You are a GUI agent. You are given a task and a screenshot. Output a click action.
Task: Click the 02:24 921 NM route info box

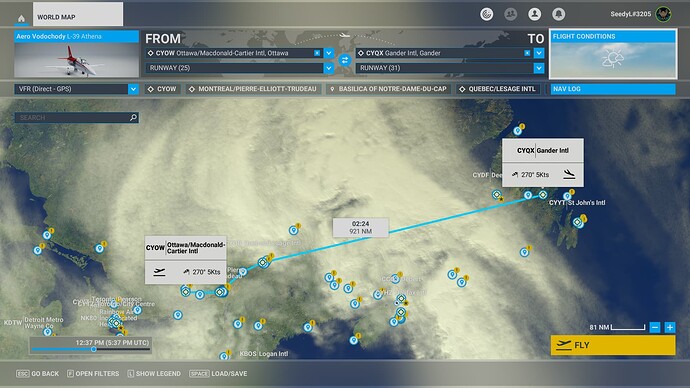click(x=360, y=227)
